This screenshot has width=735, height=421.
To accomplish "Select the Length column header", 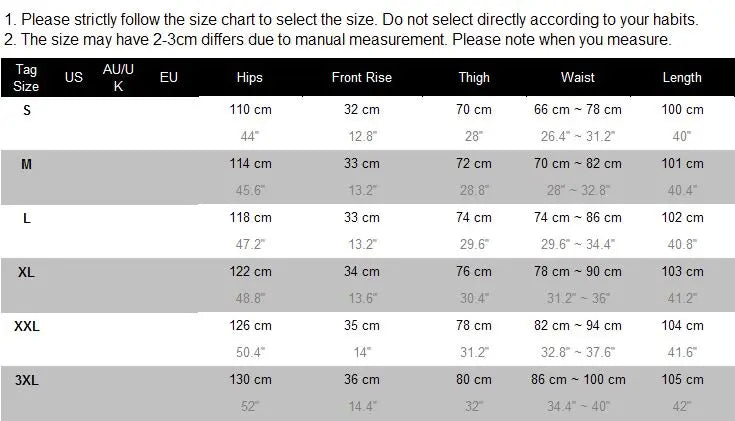I will [682, 77].
